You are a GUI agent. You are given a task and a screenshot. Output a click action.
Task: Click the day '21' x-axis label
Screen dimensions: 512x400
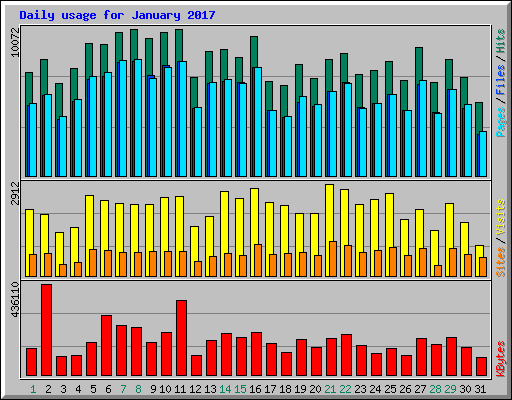click(x=330, y=389)
